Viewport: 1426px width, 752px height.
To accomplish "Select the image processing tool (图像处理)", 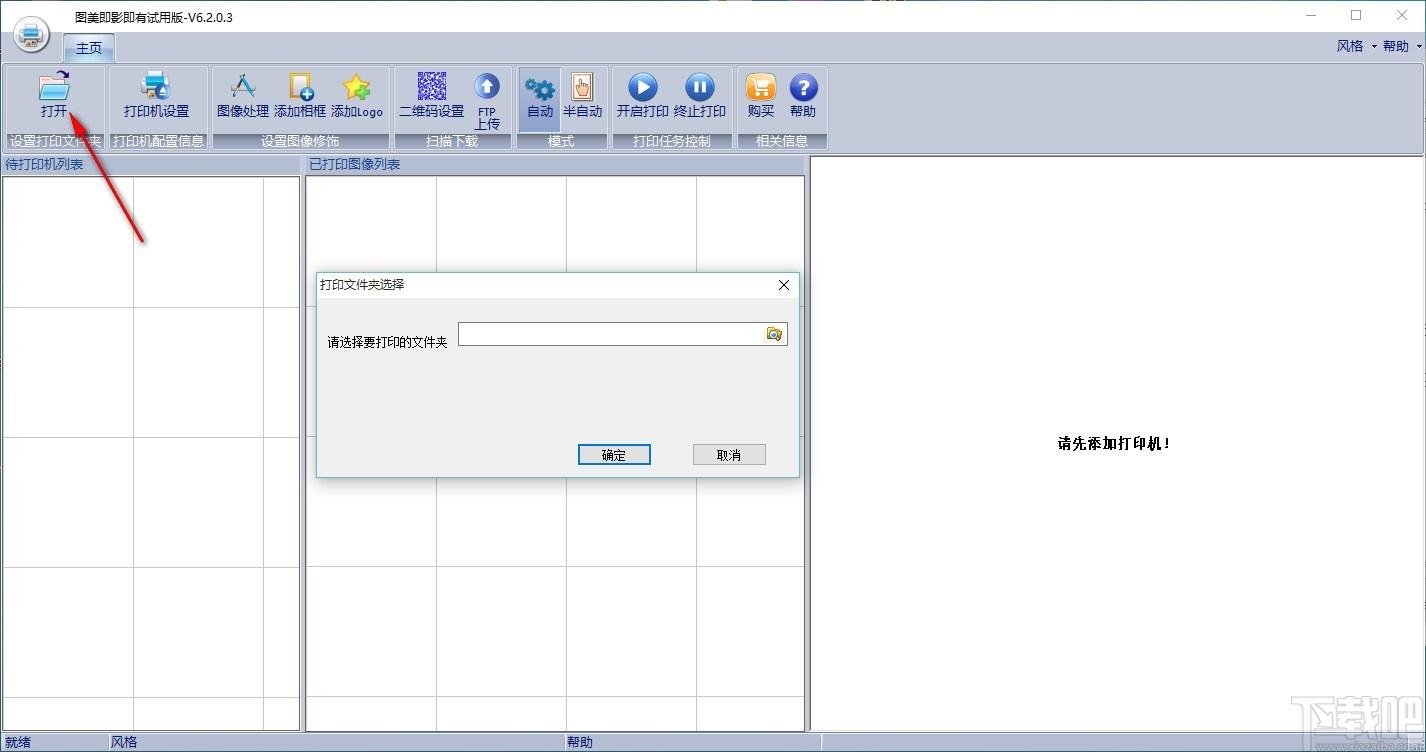I will pos(243,88).
